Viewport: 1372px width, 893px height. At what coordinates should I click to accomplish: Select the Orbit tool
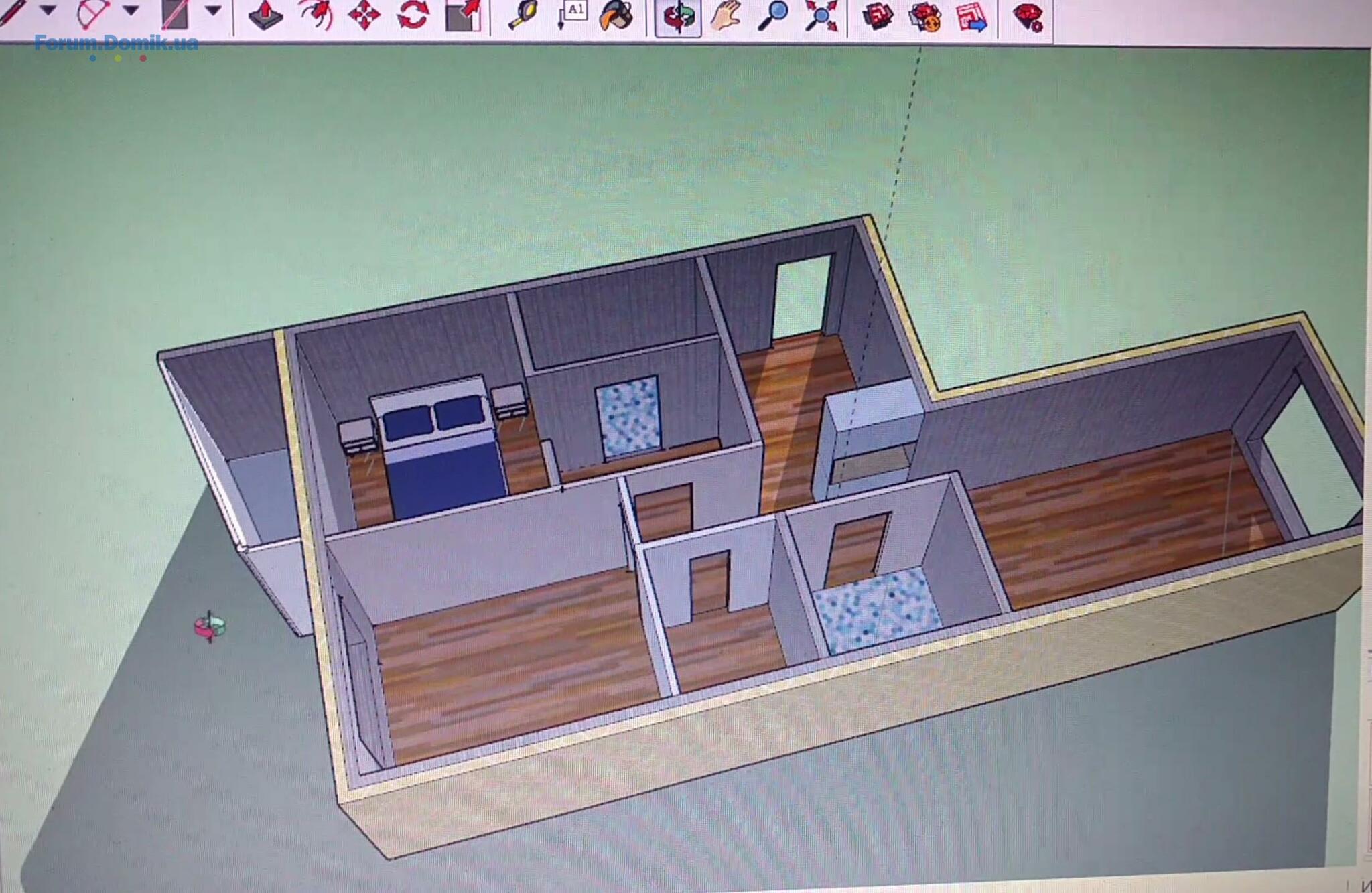pos(678,17)
